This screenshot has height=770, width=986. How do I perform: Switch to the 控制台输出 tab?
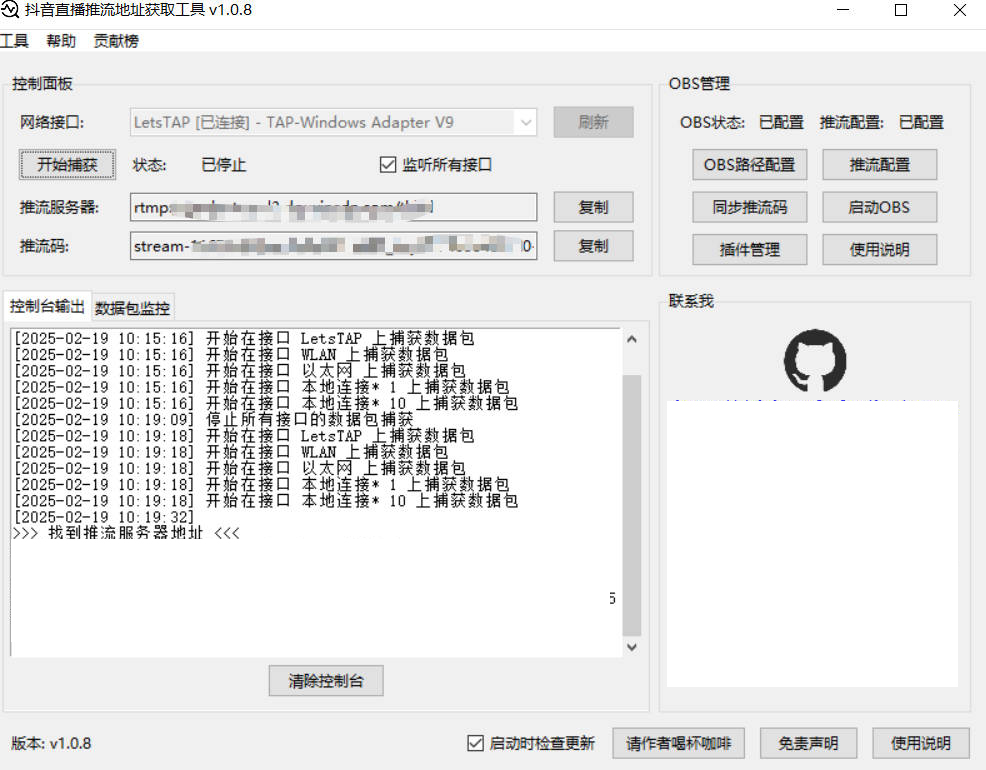click(x=47, y=306)
